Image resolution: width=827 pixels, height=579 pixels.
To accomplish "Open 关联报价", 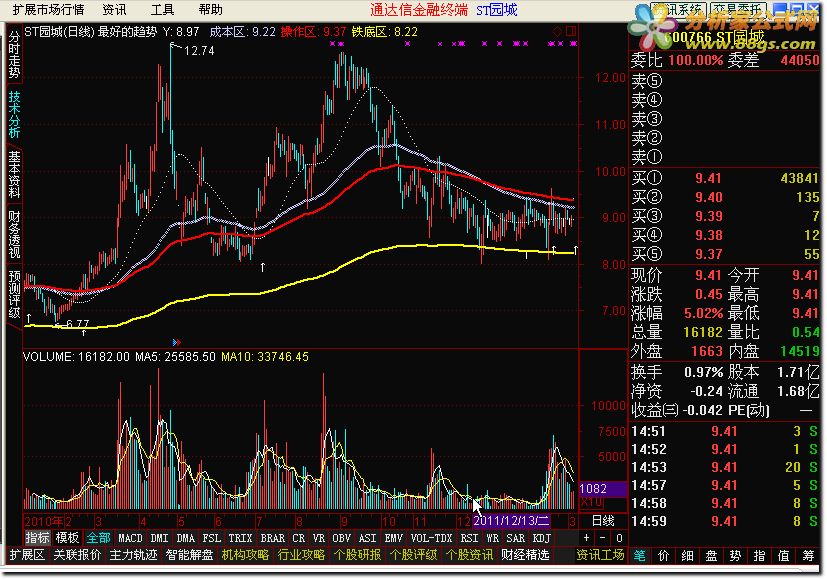I will click(x=78, y=555).
